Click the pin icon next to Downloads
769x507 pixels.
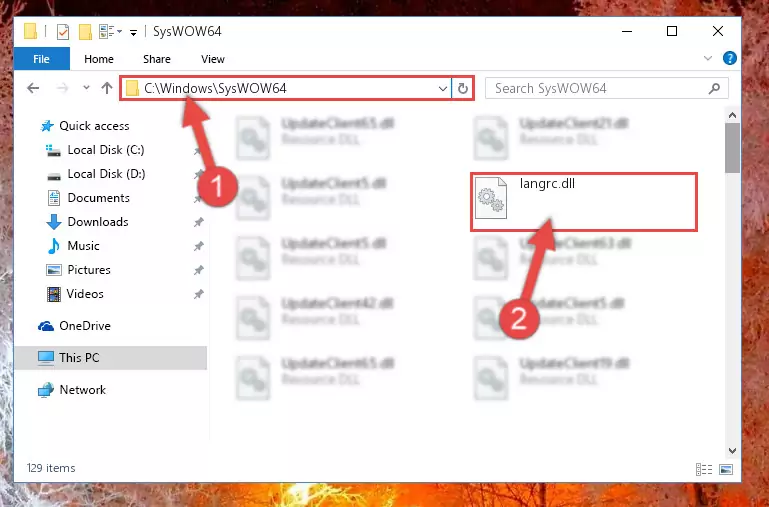point(198,222)
